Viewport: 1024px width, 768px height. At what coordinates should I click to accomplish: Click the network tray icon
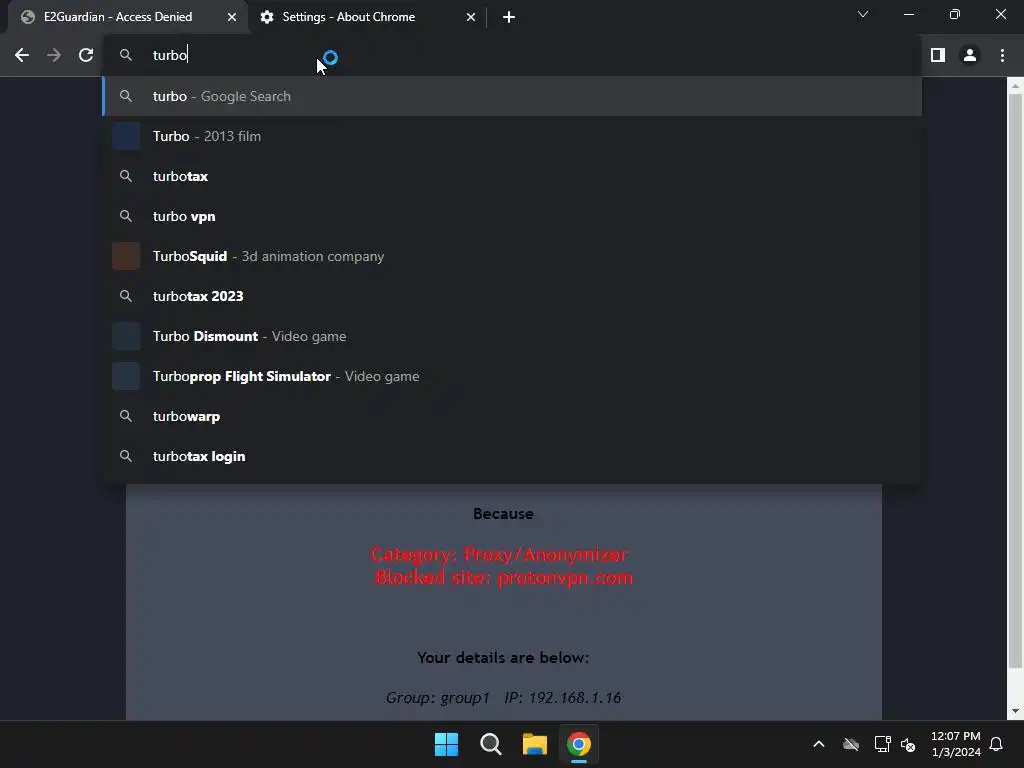tap(882, 744)
